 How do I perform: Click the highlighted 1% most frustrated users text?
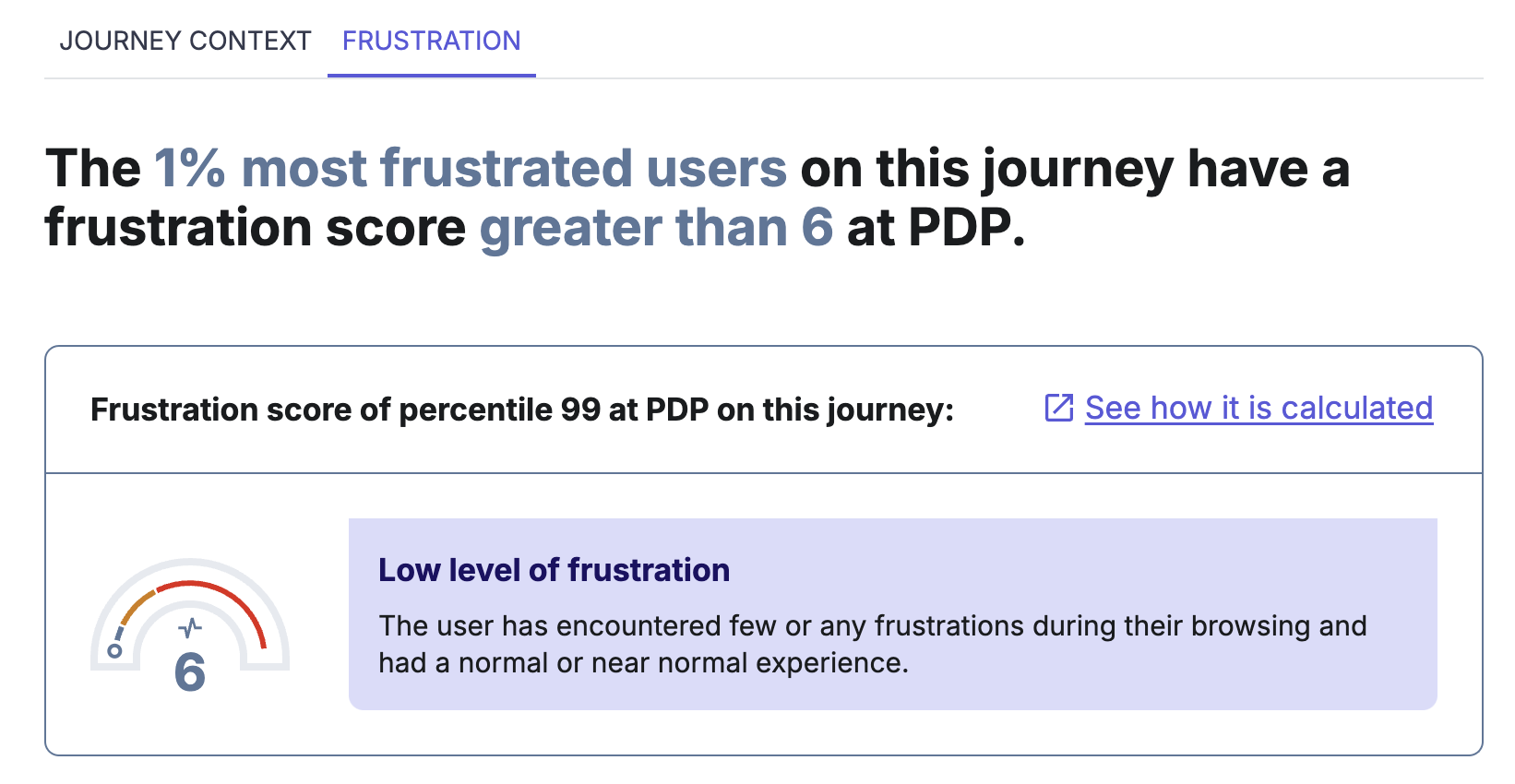[x=471, y=169]
